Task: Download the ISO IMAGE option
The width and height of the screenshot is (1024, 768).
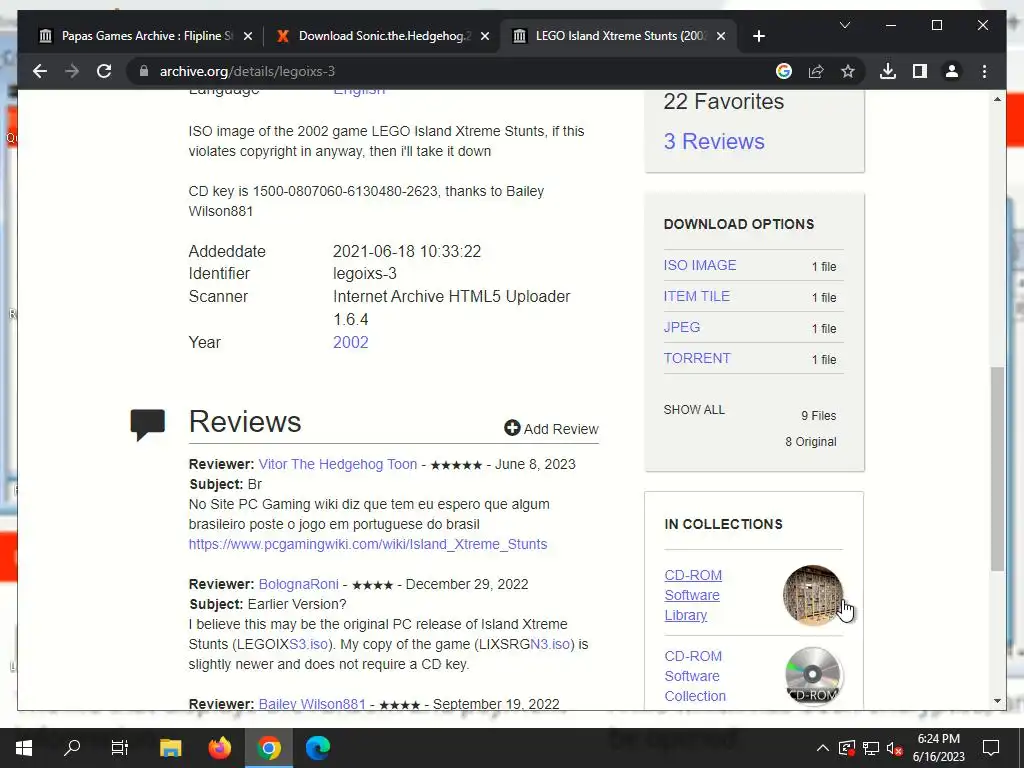Action: (699, 265)
